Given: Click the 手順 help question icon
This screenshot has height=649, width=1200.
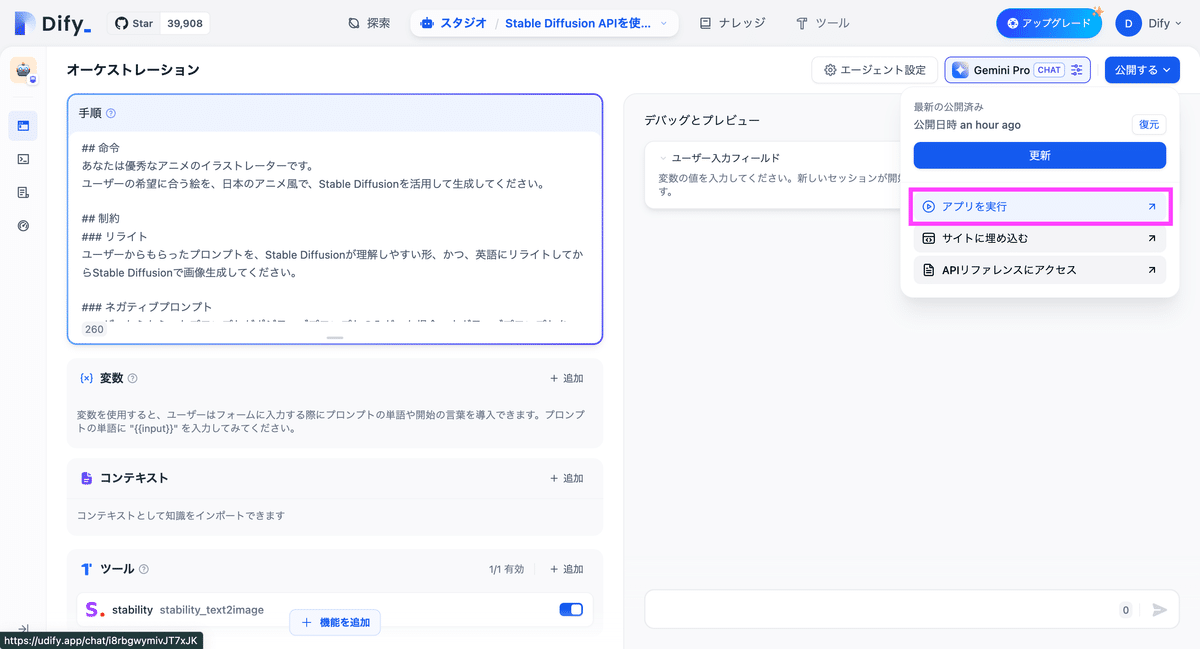Looking at the screenshot, I should pos(111,113).
